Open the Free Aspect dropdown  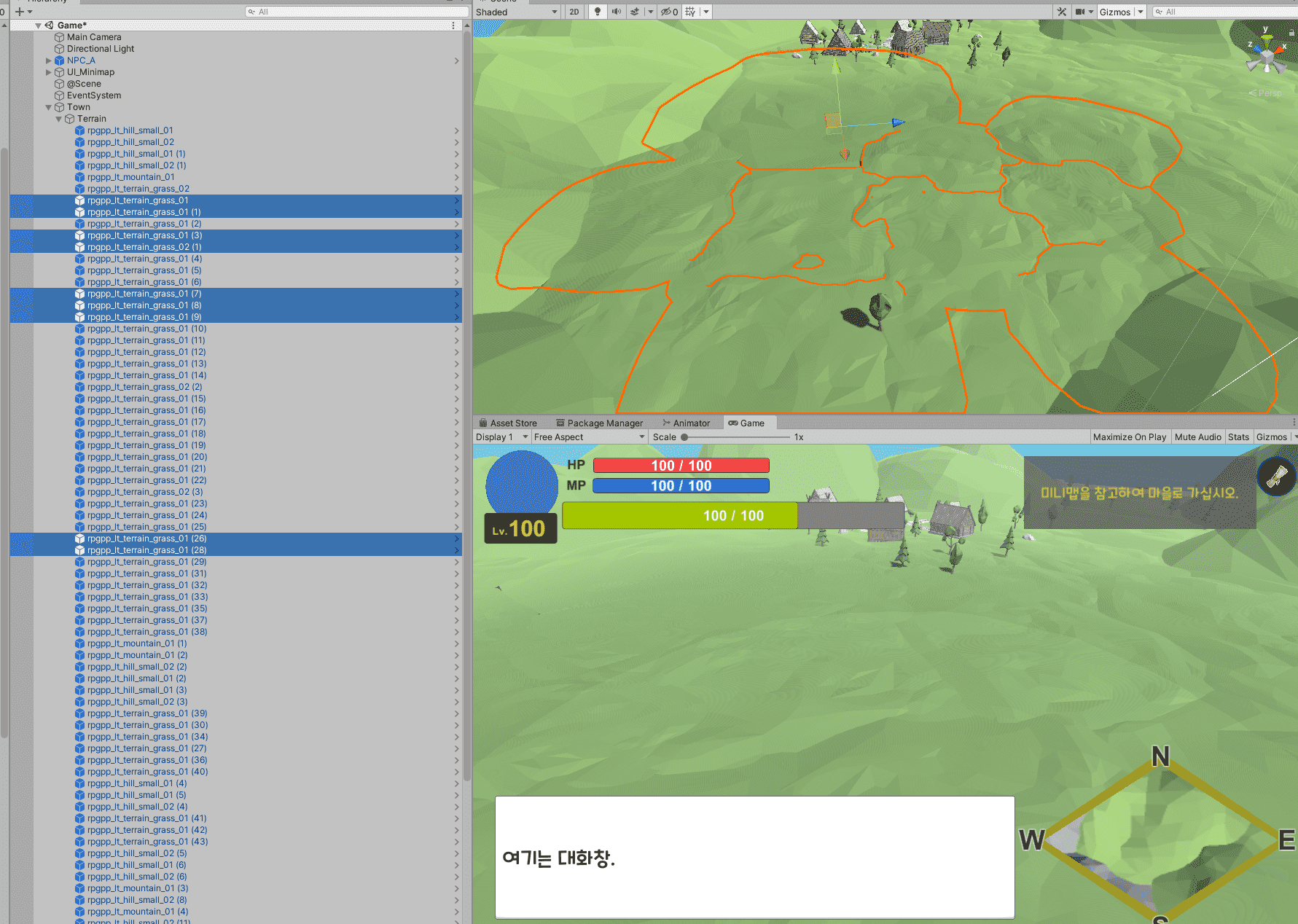click(589, 437)
